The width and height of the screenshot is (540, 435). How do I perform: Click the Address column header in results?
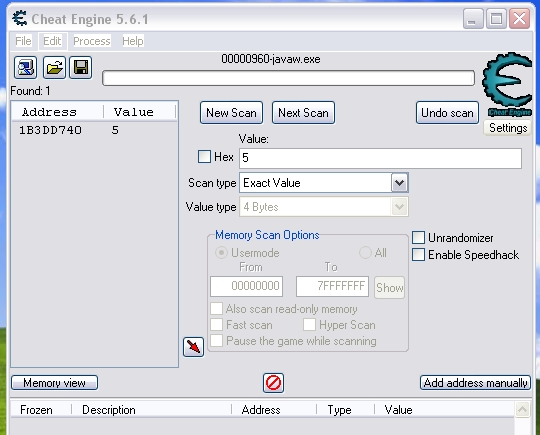click(58, 112)
